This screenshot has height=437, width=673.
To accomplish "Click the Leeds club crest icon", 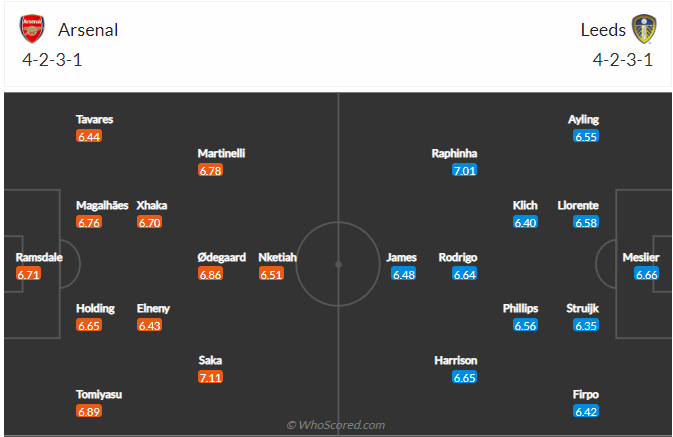I will point(642,30).
